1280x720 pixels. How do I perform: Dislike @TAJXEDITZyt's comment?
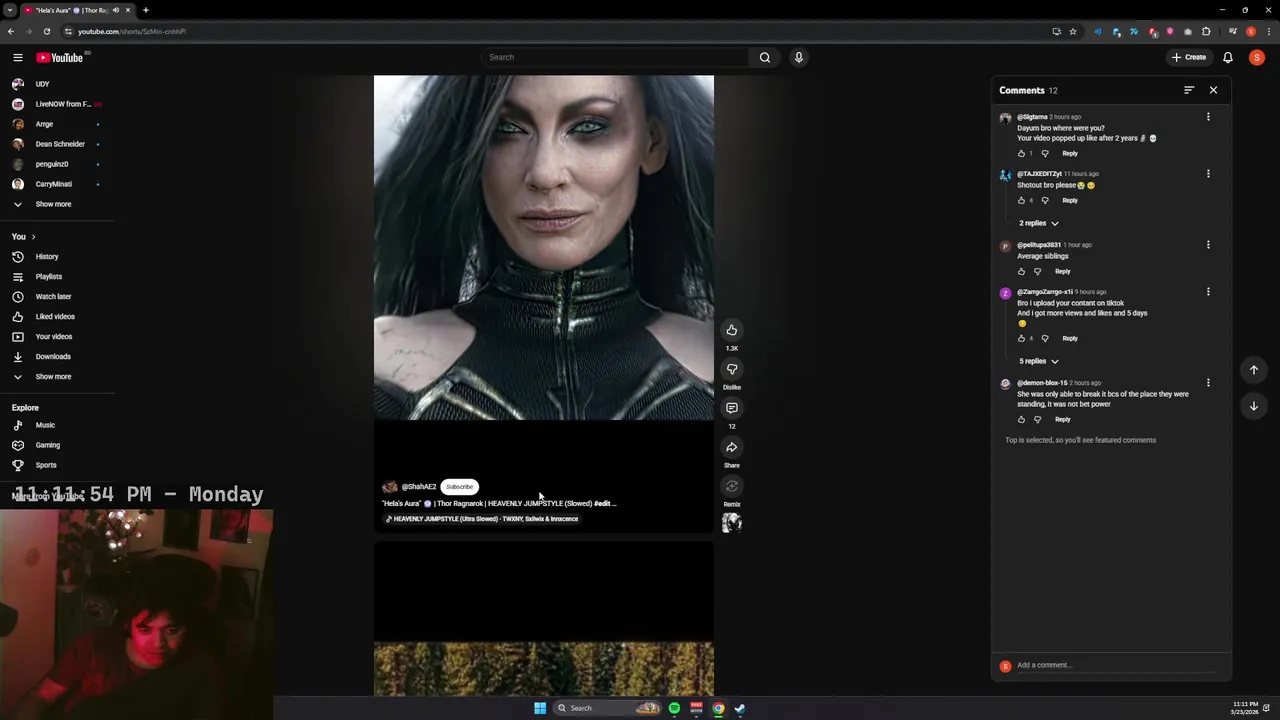[x=1045, y=200]
